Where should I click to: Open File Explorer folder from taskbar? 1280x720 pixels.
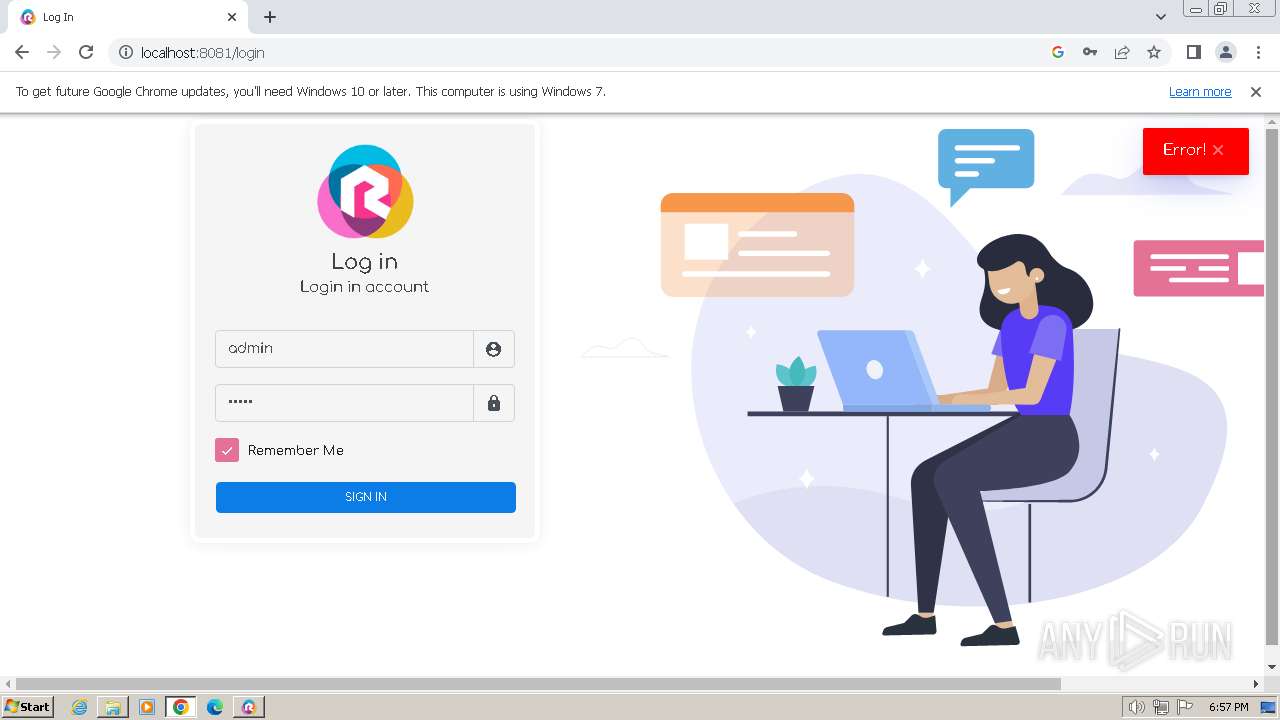pos(113,707)
